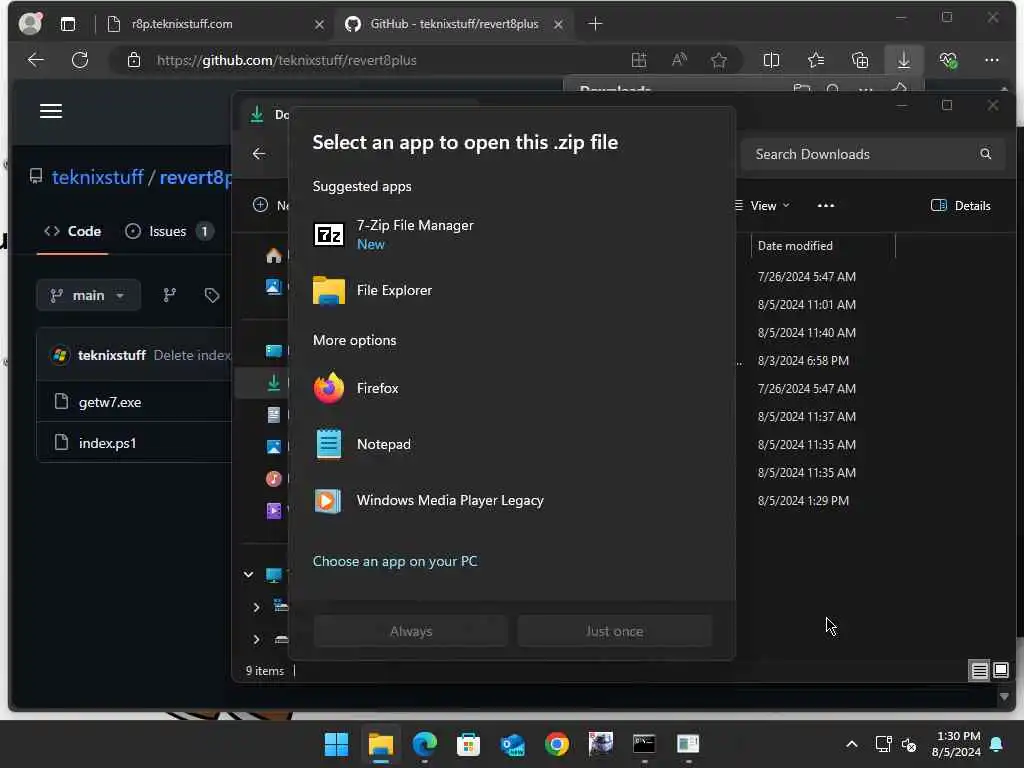The width and height of the screenshot is (1024, 768).
Task: Open getw7.exe file on GitHub
Action: click(110, 402)
